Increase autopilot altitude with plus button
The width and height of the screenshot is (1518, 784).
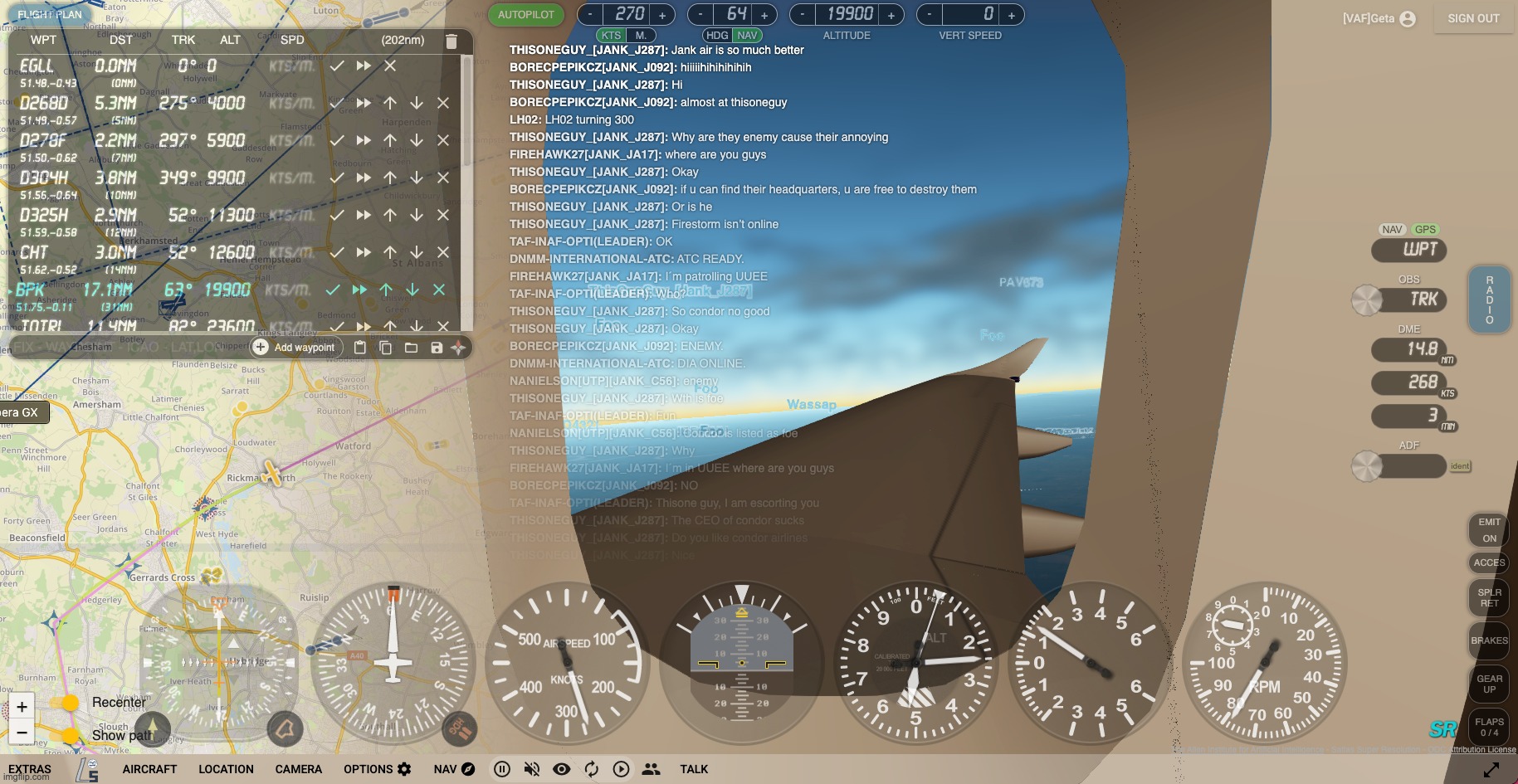(891, 15)
